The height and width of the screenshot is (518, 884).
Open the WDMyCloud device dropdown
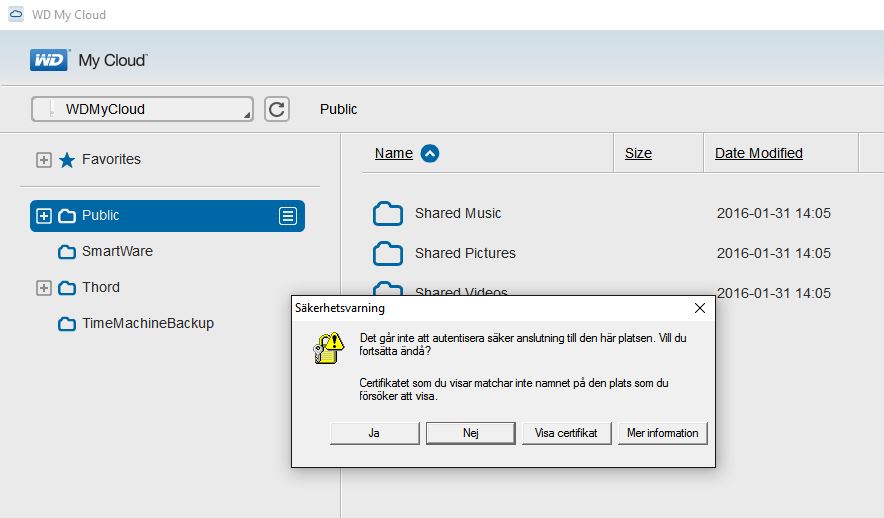pyautogui.click(x=142, y=109)
